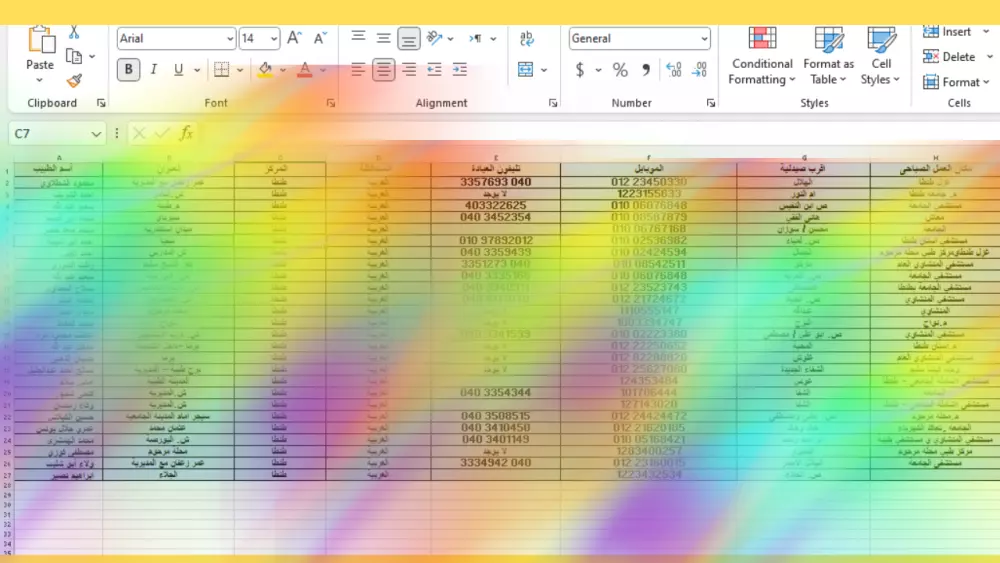Toggle Italic formatting
Image resolution: width=1000 pixels, height=563 pixels.
154,69
